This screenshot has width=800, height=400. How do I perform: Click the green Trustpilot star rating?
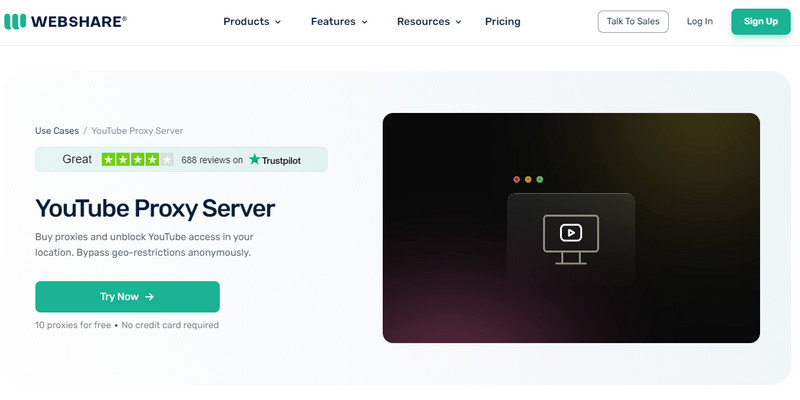point(136,159)
